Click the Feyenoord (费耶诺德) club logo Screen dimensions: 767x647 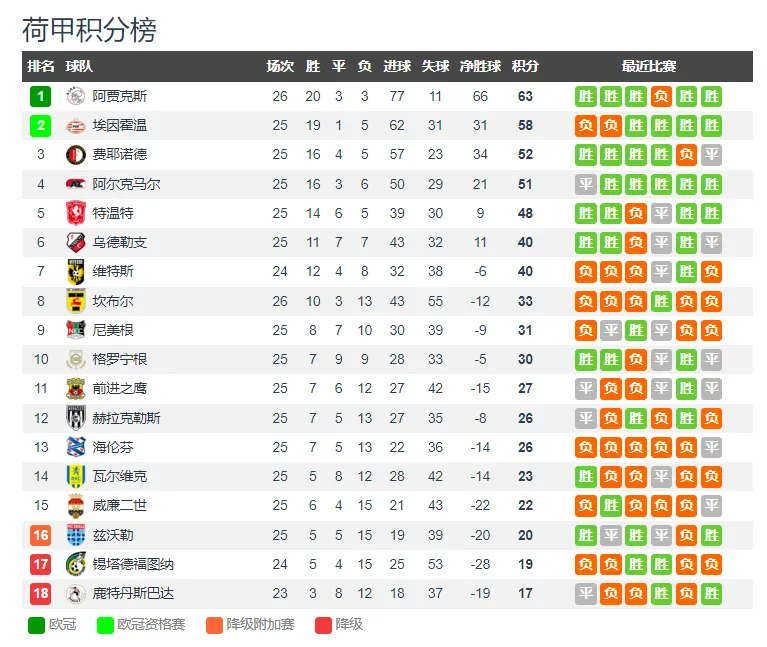click(x=76, y=155)
